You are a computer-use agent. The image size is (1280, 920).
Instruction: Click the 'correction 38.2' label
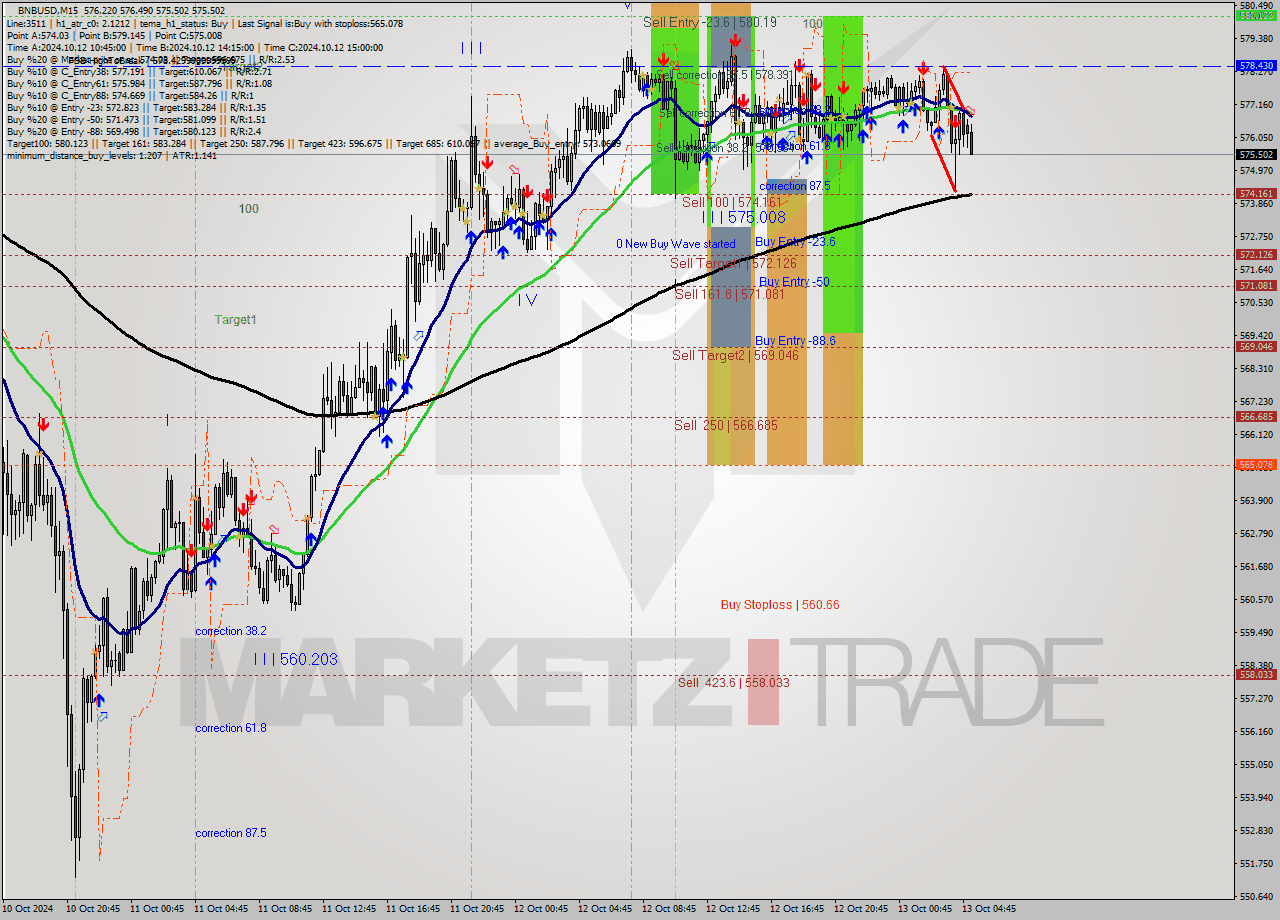click(x=231, y=631)
